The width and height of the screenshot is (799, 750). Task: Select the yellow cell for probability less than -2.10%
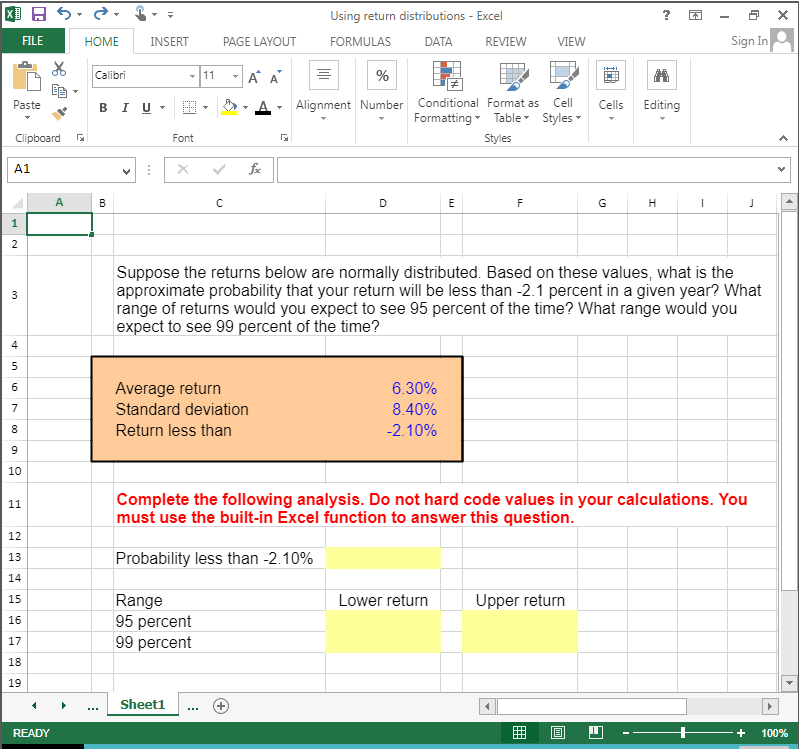coord(383,558)
